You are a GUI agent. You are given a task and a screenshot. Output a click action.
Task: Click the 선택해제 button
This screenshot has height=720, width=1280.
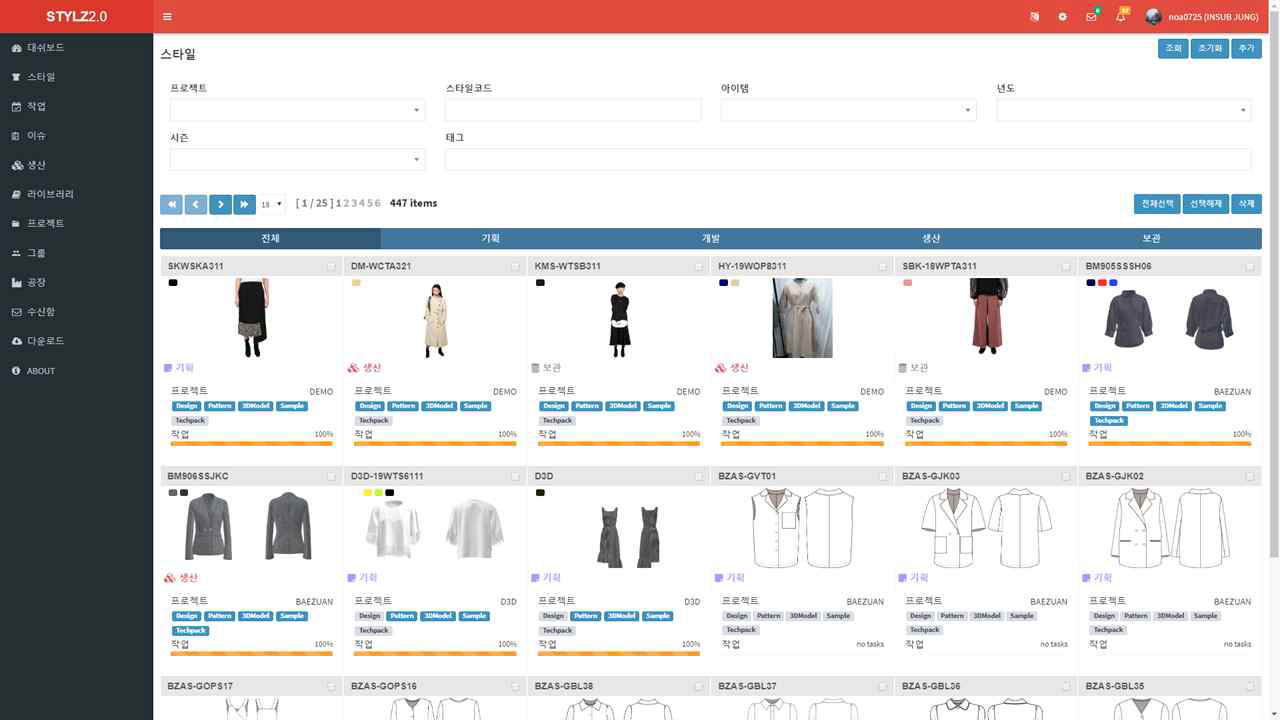coord(1206,204)
